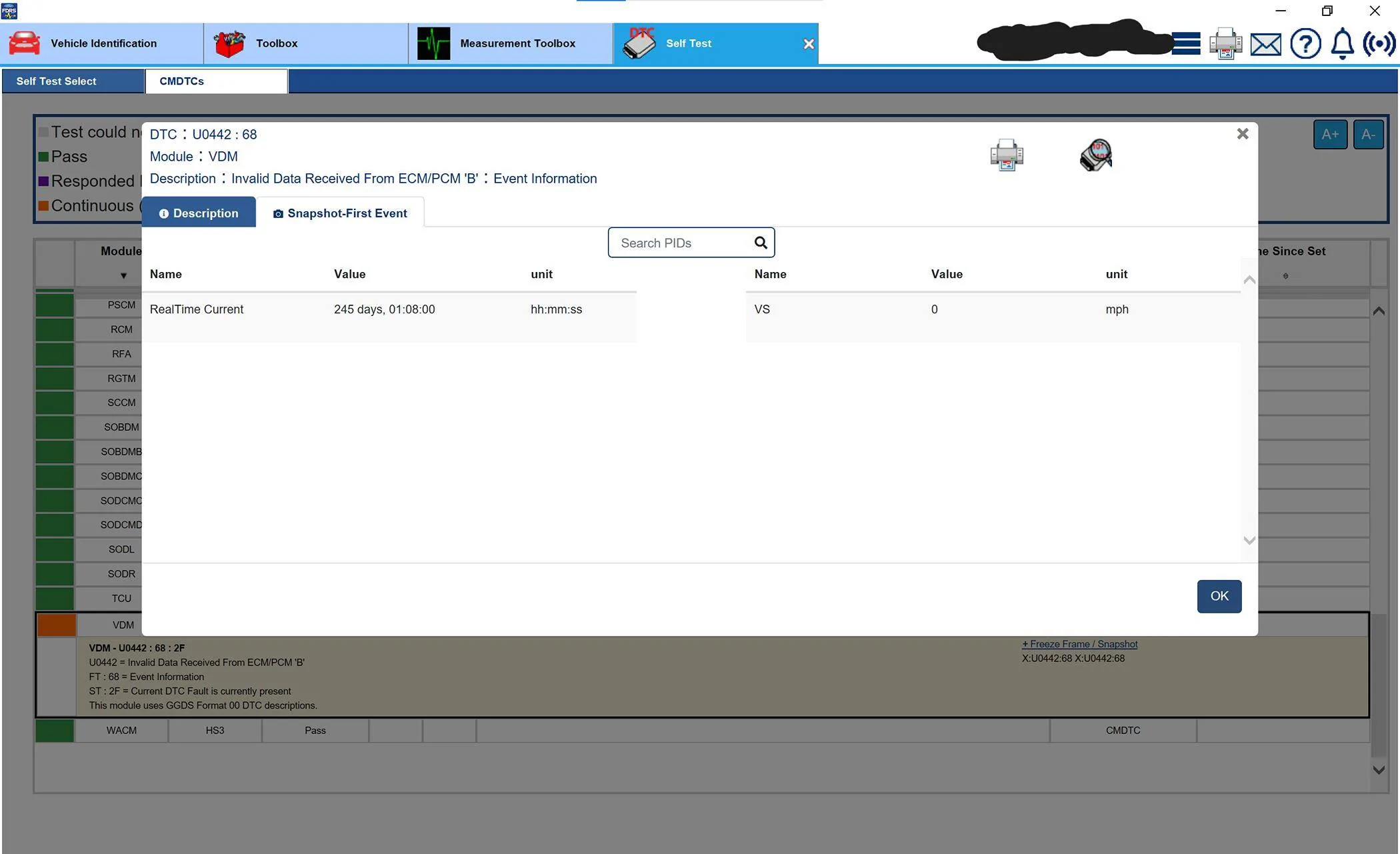Select the CMDTCs subtab
1400x854 pixels.
tap(217, 81)
